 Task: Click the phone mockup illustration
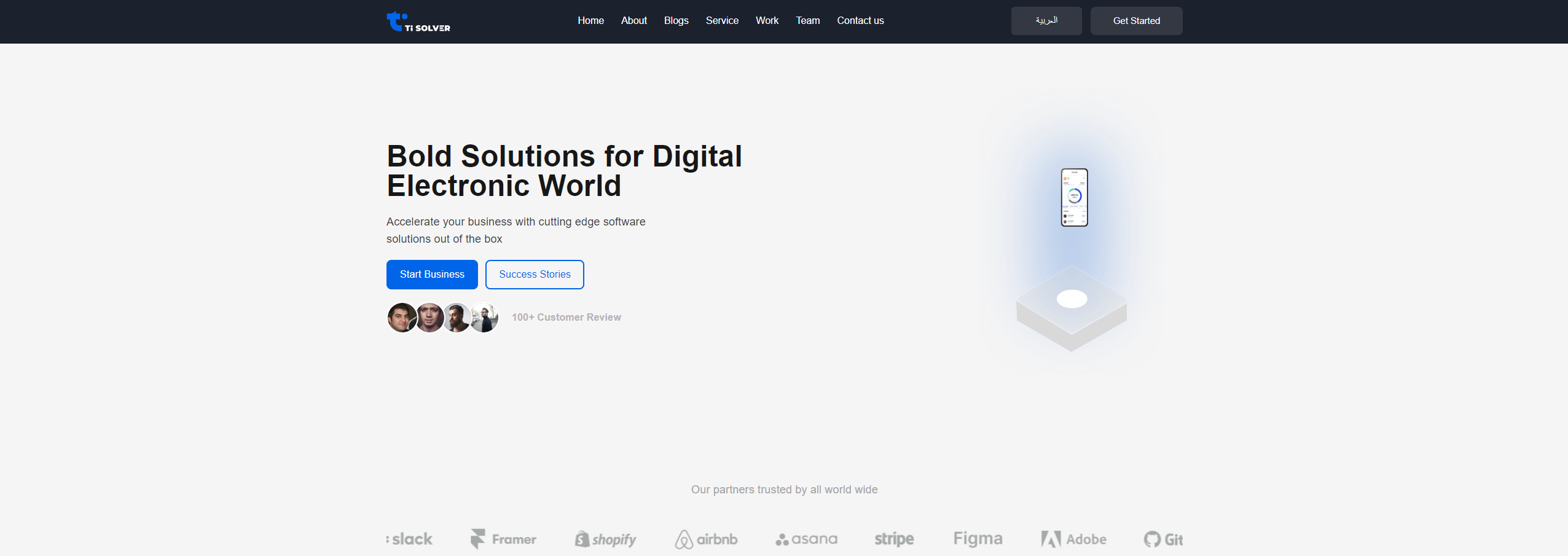coord(1074,197)
